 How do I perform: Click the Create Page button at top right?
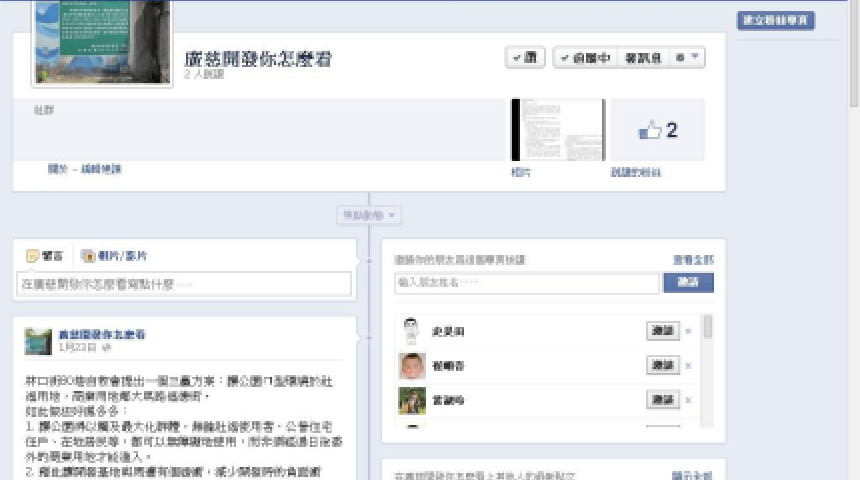coord(776,20)
